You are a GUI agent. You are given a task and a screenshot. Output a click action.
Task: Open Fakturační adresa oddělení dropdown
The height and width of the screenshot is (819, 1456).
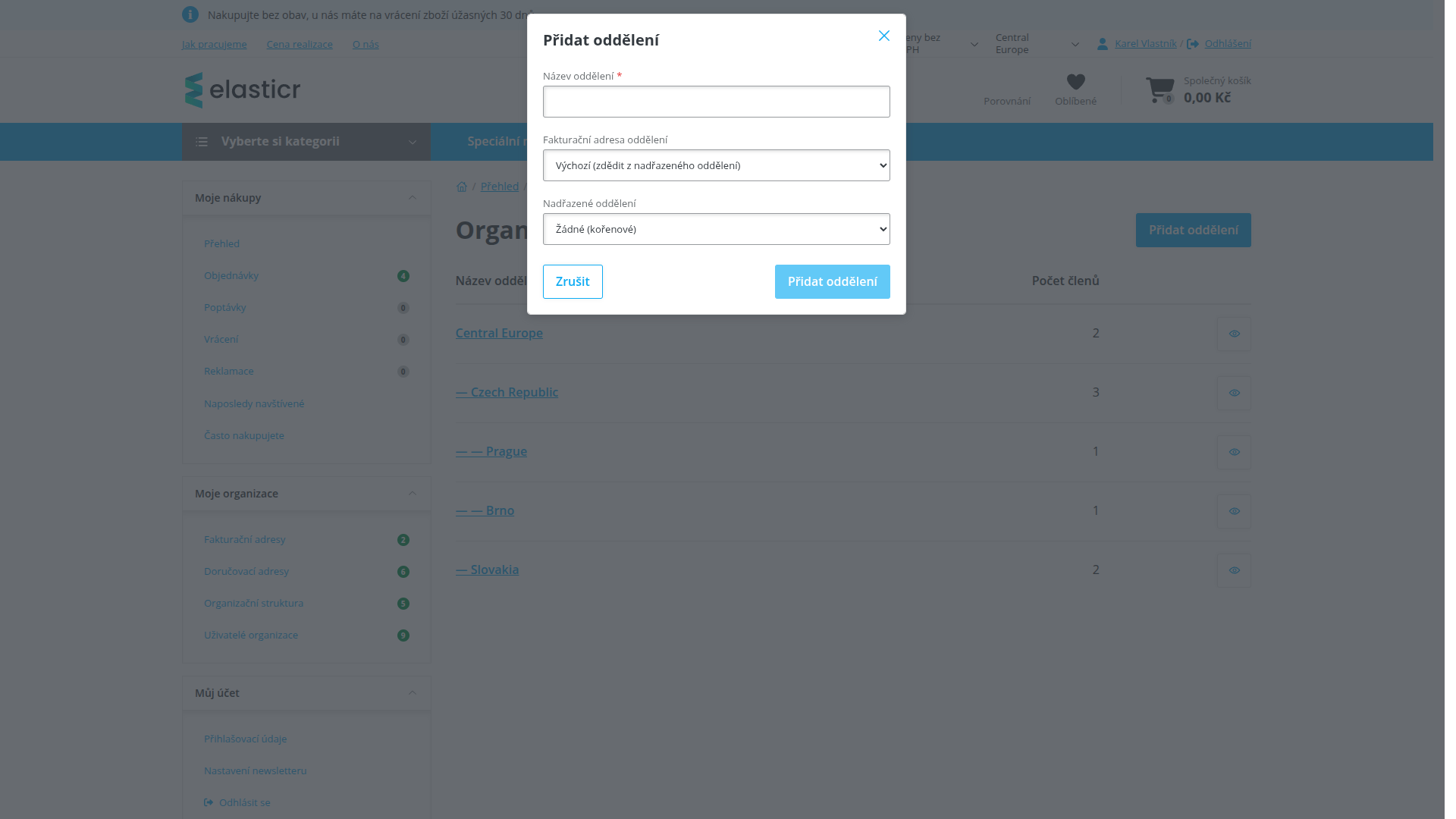point(716,165)
